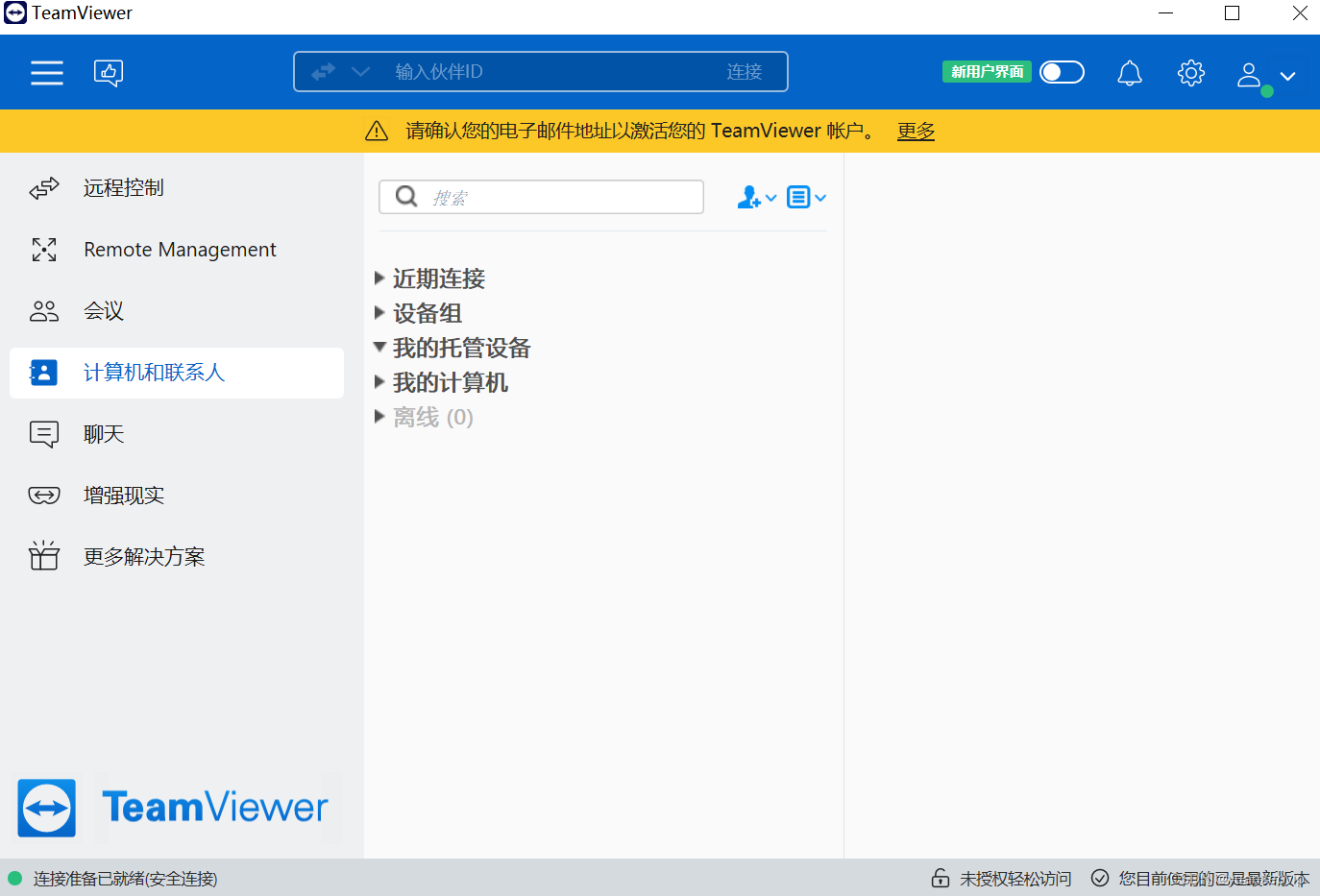Click the chat bubble icon
This screenshot has height=896, width=1320.
tap(44, 434)
